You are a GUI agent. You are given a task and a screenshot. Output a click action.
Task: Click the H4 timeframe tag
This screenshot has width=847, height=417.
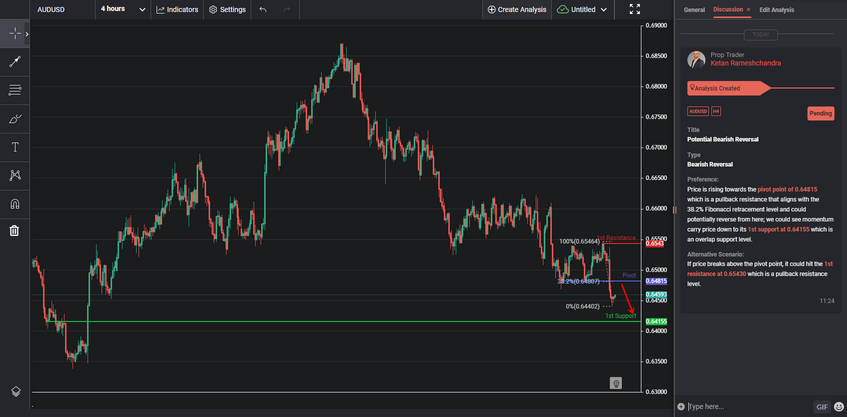tap(716, 111)
